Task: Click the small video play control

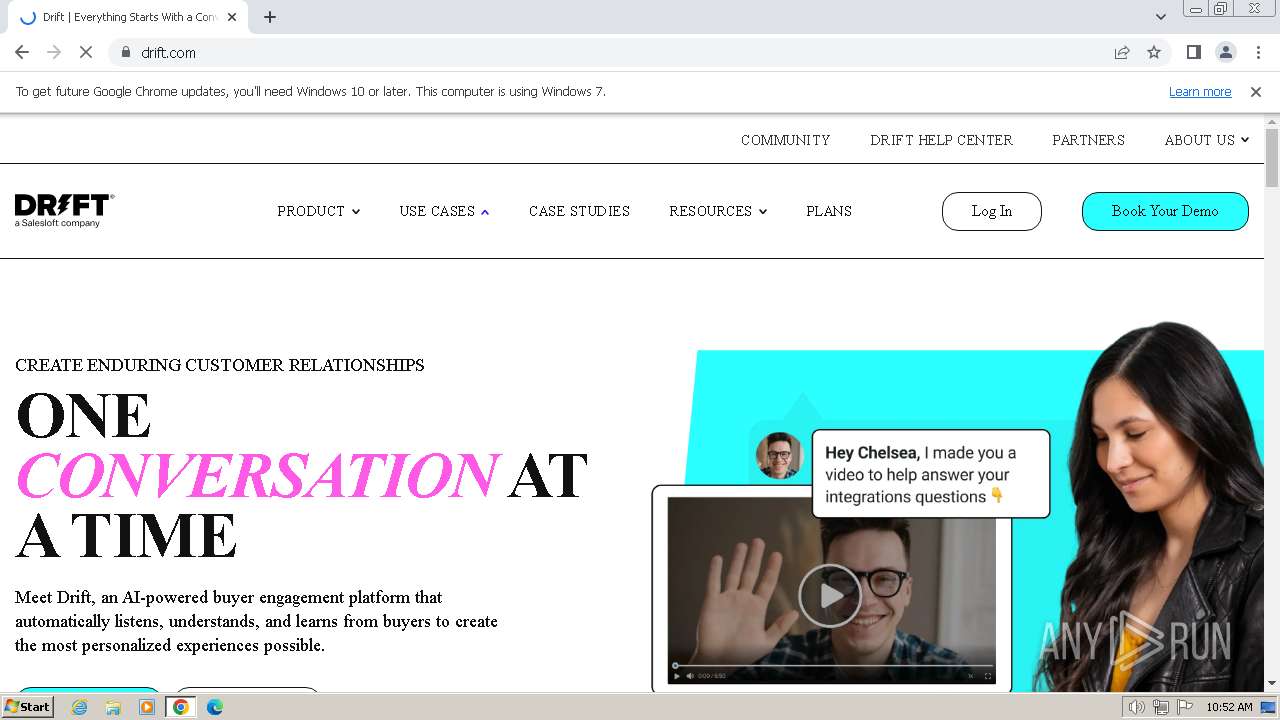Action: click(x=677, y=676)
